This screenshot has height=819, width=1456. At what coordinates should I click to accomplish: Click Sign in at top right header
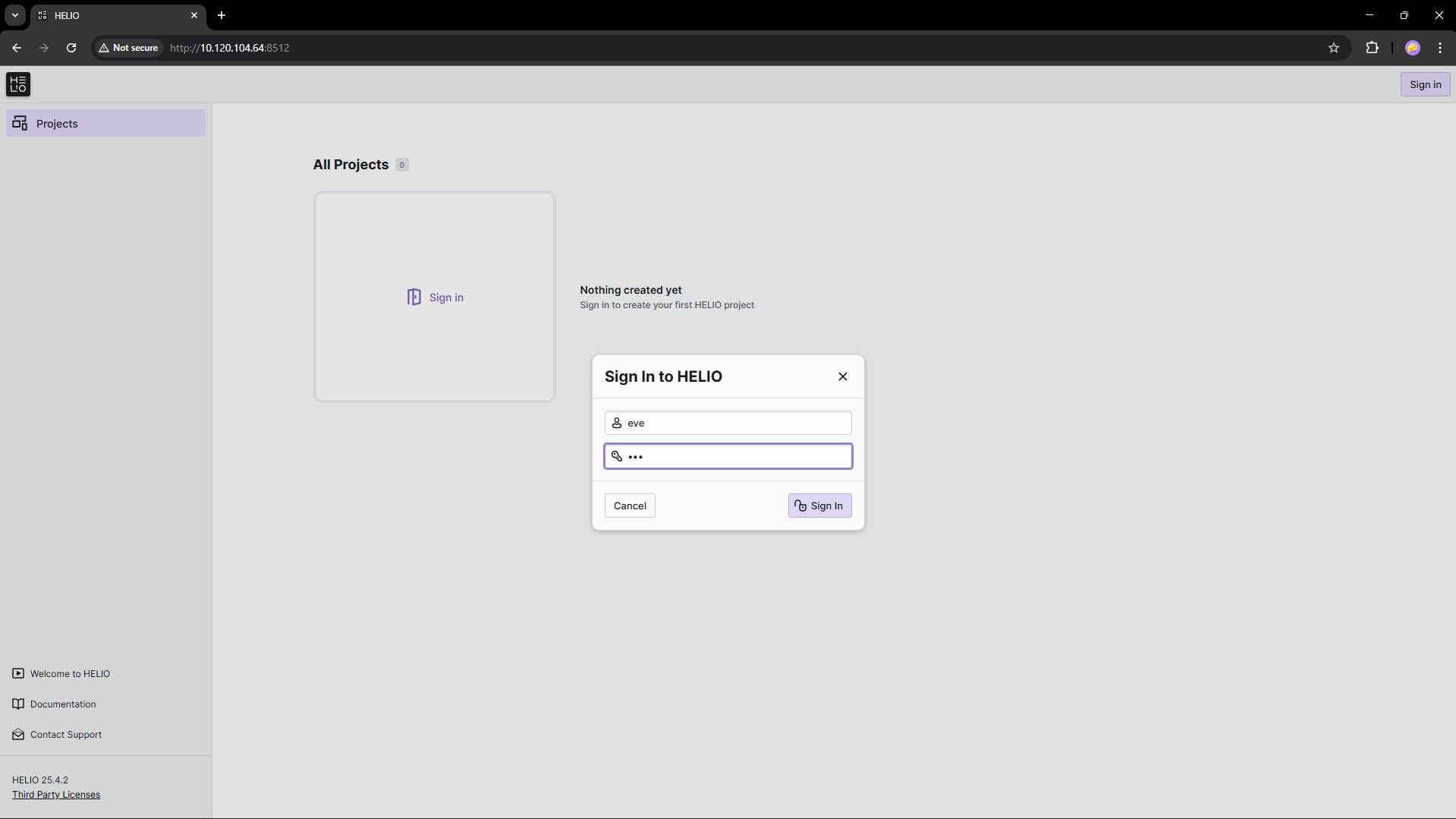coord(1425,84)
